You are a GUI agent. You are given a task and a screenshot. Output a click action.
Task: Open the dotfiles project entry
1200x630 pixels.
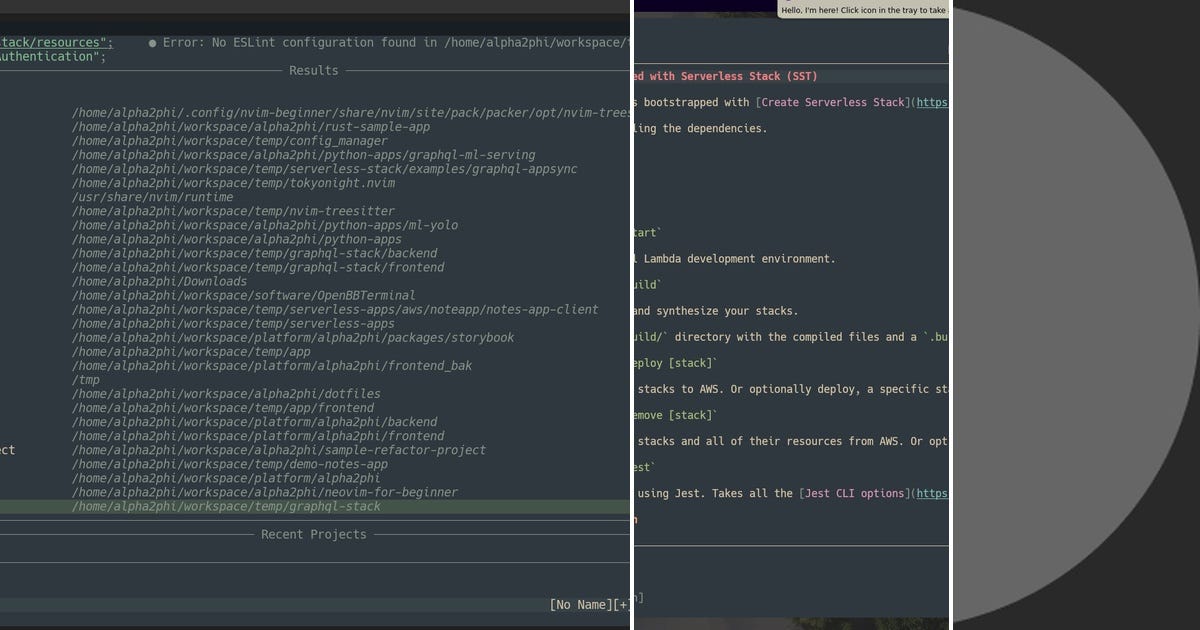point(225,393)
